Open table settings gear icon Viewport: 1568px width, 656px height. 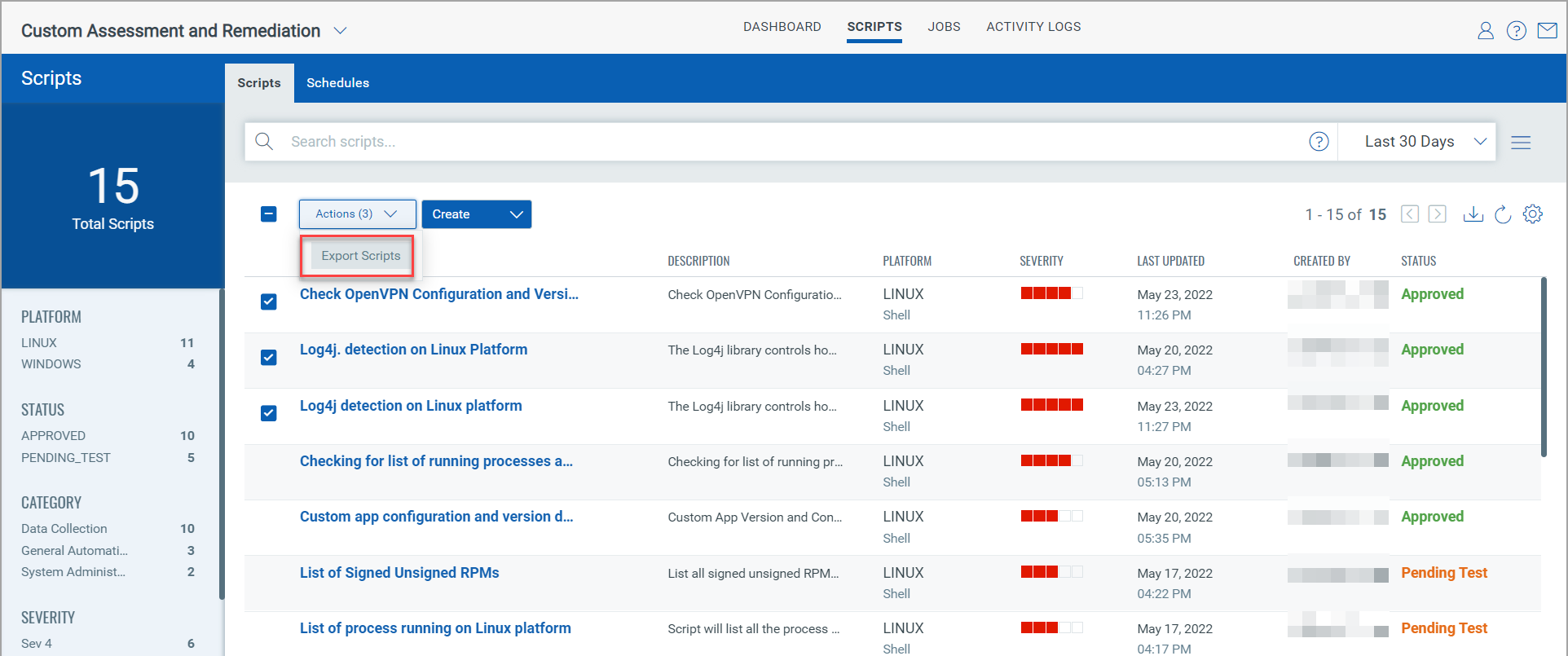tap(1532, 214)
